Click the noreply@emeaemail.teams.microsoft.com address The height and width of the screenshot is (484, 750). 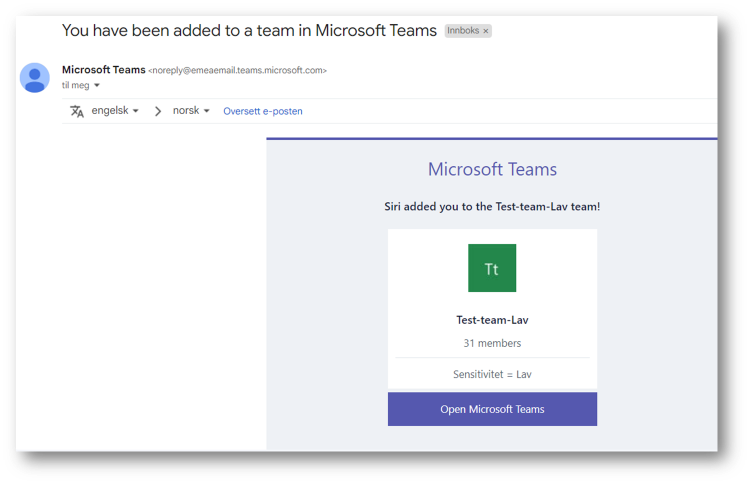pos(238,70)
